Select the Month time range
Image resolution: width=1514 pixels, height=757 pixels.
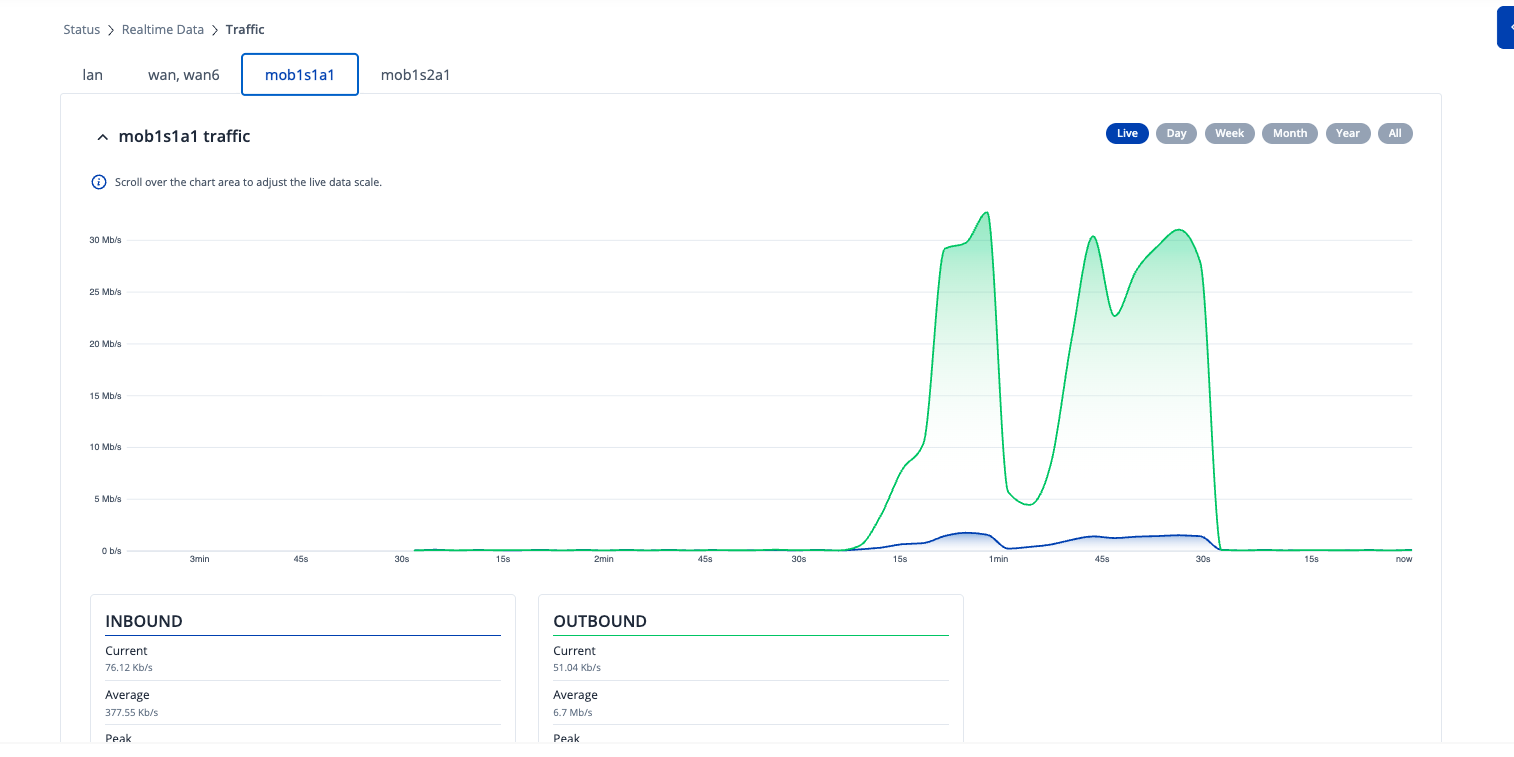point(1290,134)
